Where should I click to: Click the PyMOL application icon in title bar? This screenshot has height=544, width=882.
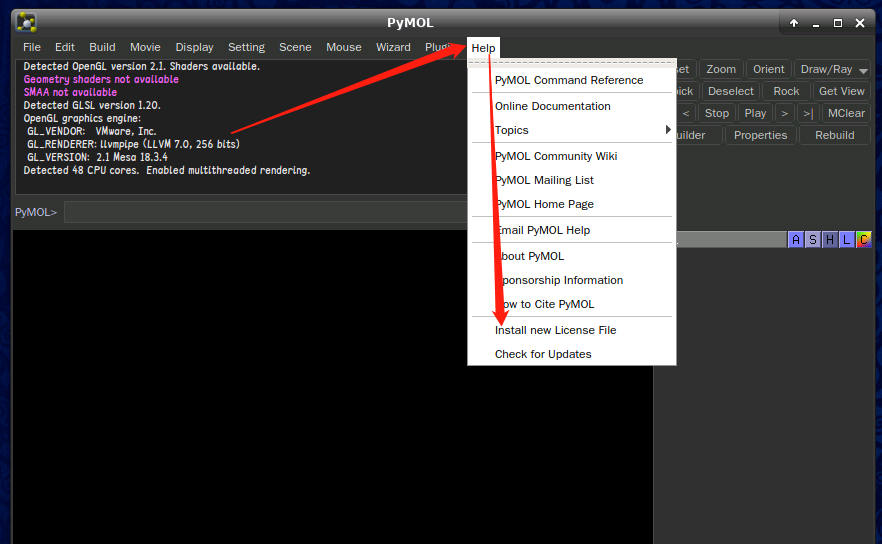click(26, 23)
